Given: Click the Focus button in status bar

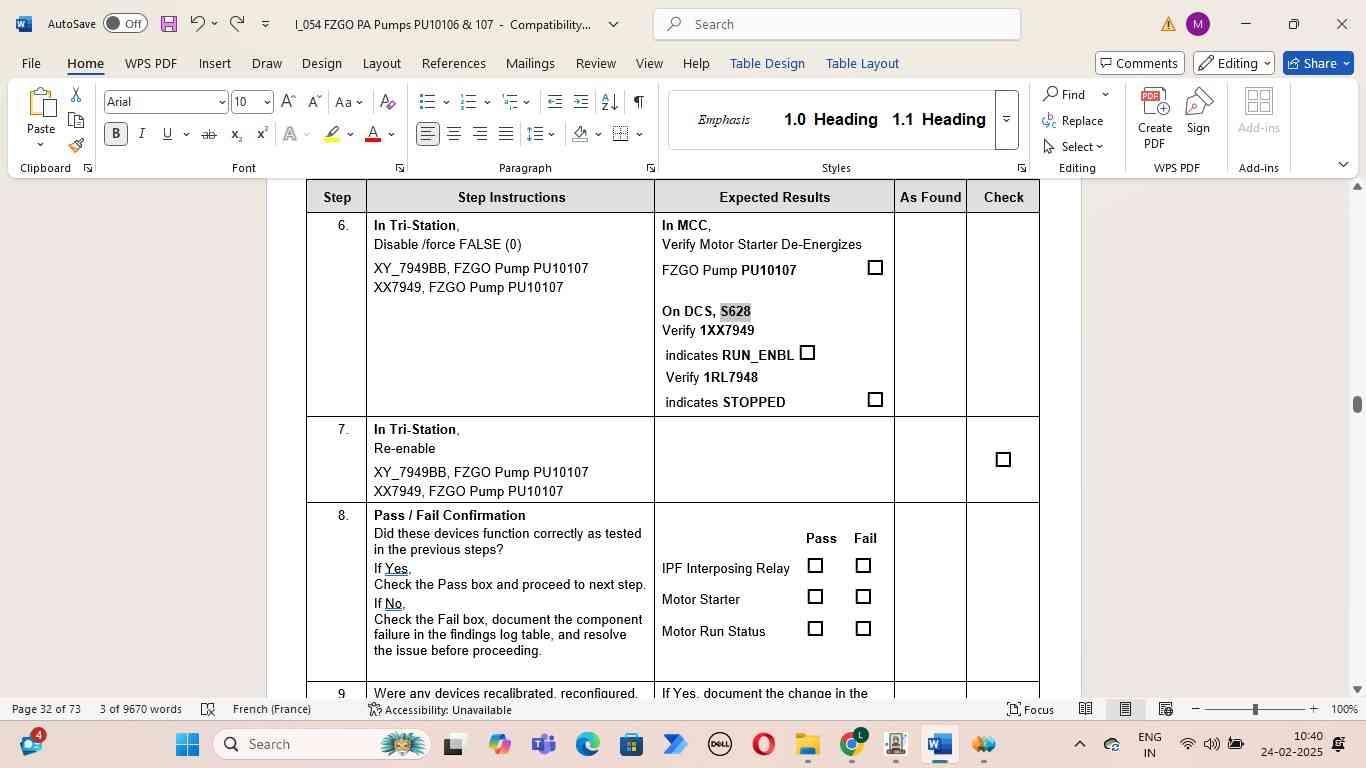Looking at the screenshot, I should [x=1030, y=709].
